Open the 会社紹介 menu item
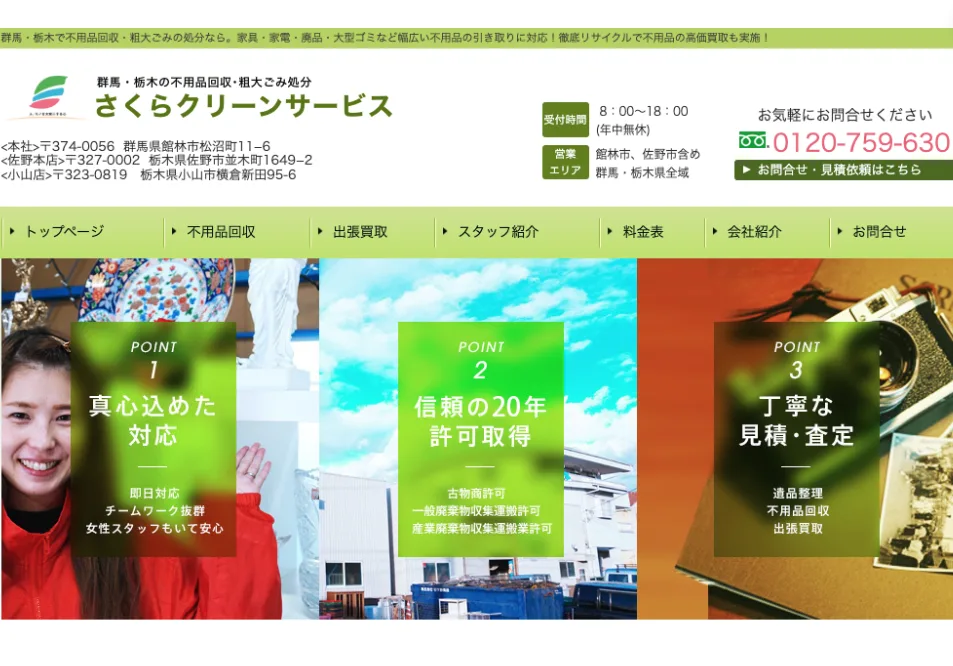Screen dimensions: 953x666 point(754,232)
